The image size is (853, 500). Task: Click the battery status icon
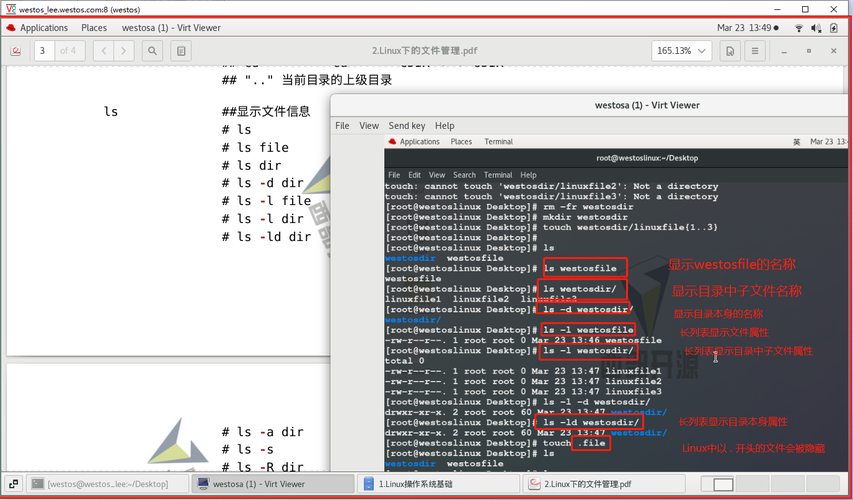834,28
